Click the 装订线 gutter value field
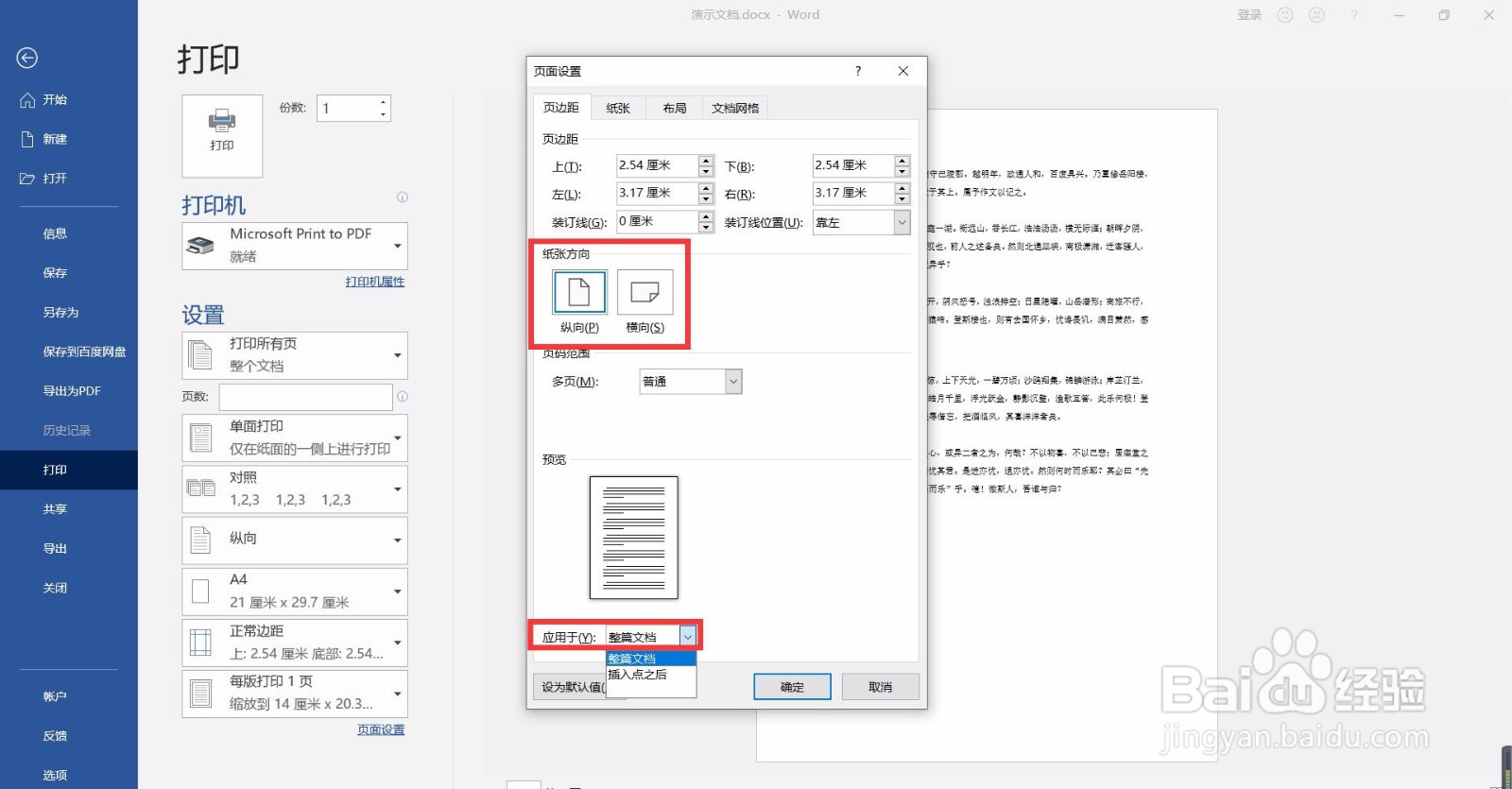1512x789 pixels. 658,221
